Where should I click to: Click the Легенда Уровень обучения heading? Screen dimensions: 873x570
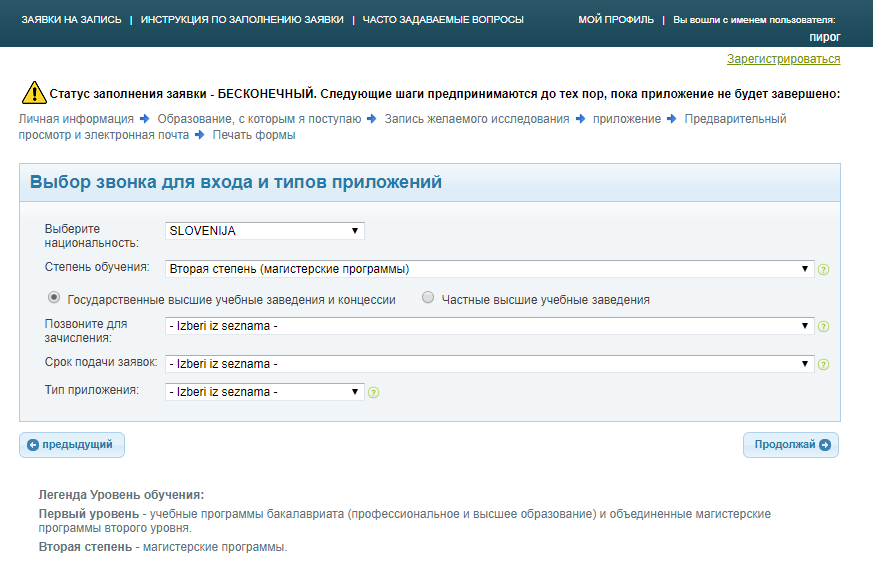tap(121, 495)
